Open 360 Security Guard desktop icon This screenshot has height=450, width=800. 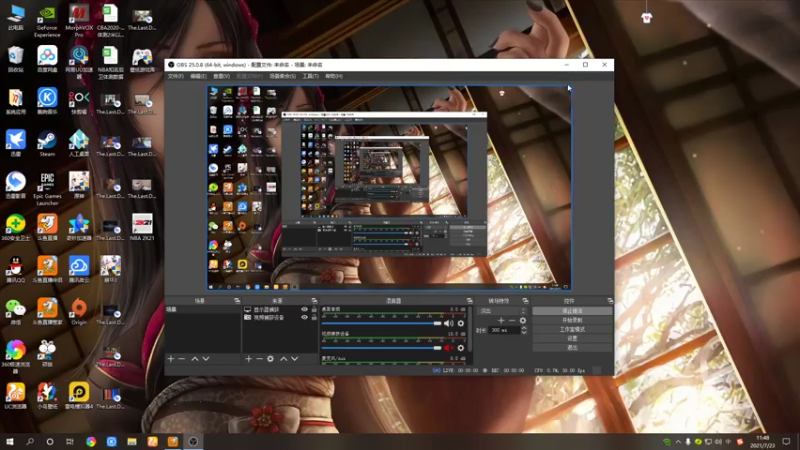tap(15, 228)
